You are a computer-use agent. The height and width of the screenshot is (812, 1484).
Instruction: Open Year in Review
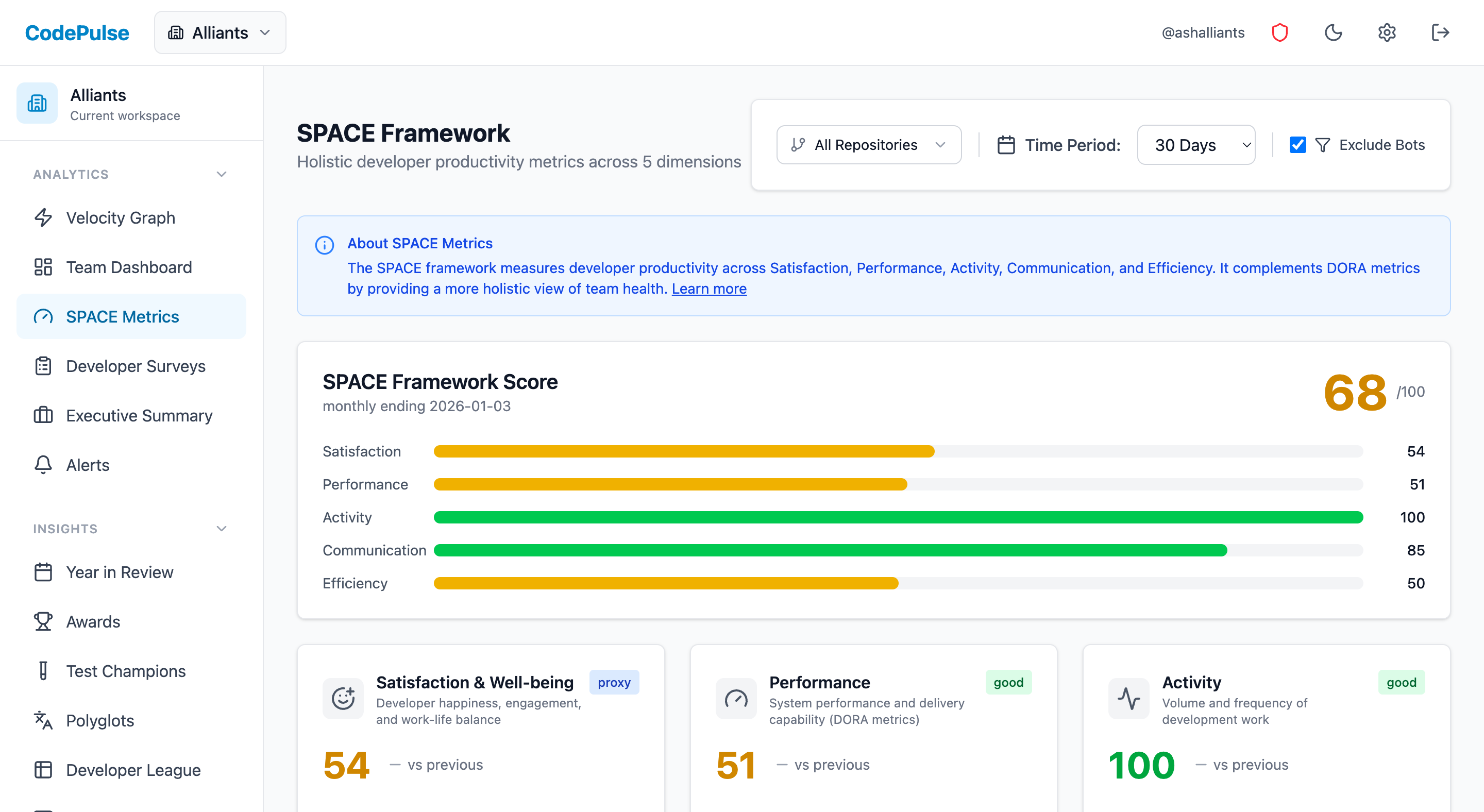point(119,572)
